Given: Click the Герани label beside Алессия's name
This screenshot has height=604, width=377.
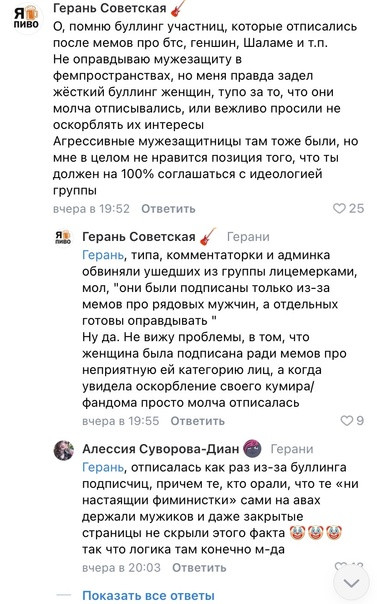Looking at the screenshot, I should 292,449.
